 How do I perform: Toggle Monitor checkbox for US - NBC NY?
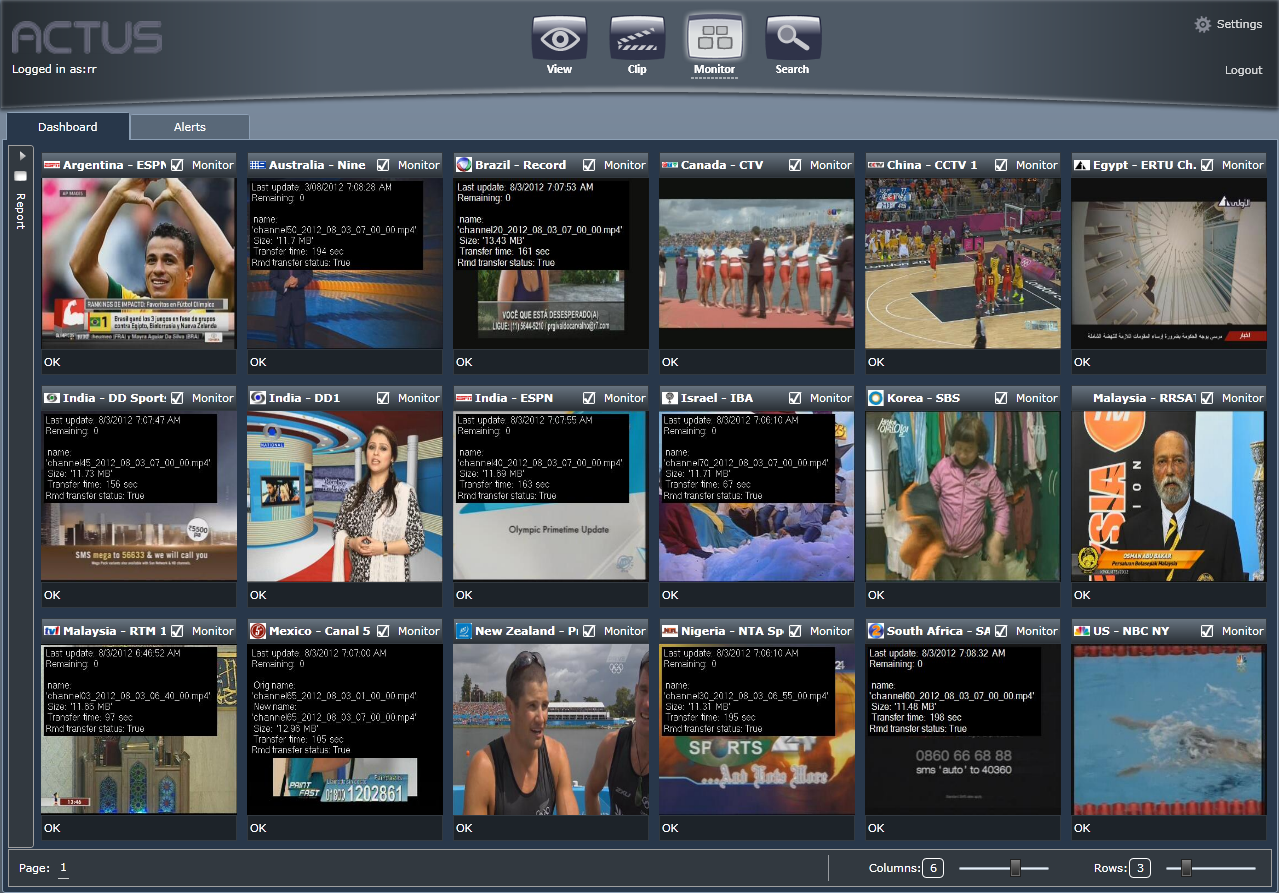[x=1207, y=631]
